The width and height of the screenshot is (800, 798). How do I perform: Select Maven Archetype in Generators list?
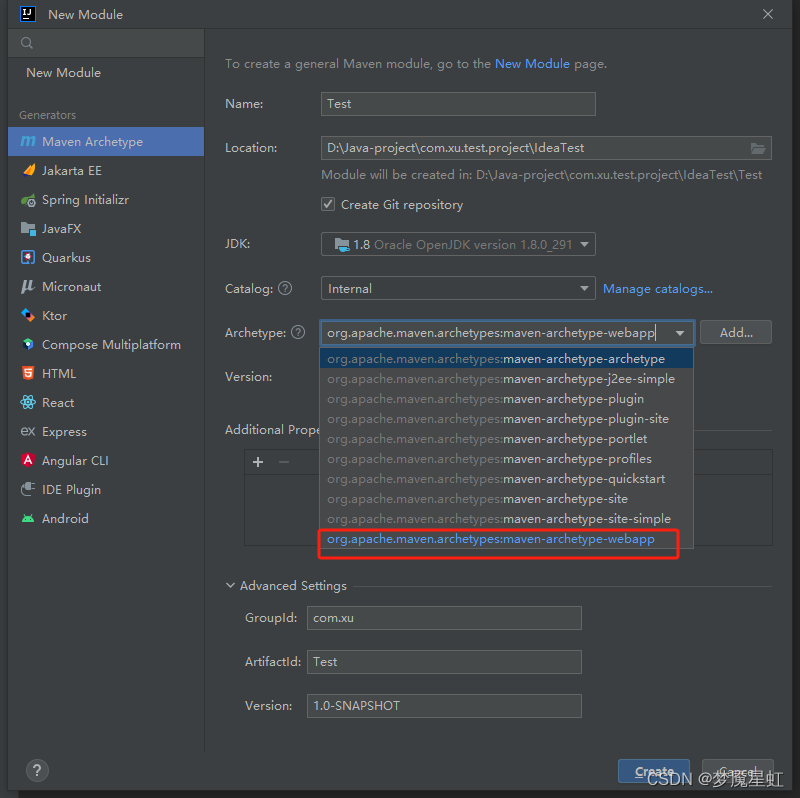click(x=106, y=141)
